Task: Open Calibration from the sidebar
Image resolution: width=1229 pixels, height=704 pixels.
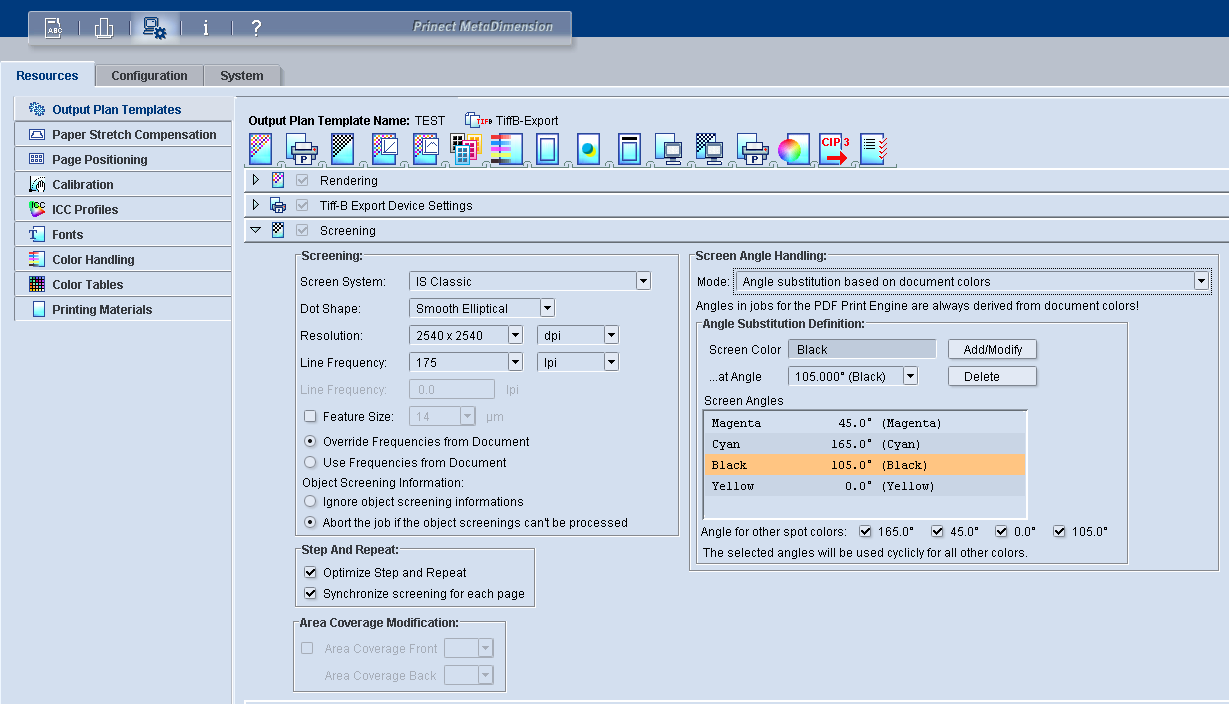Action: tap(123, 184)
